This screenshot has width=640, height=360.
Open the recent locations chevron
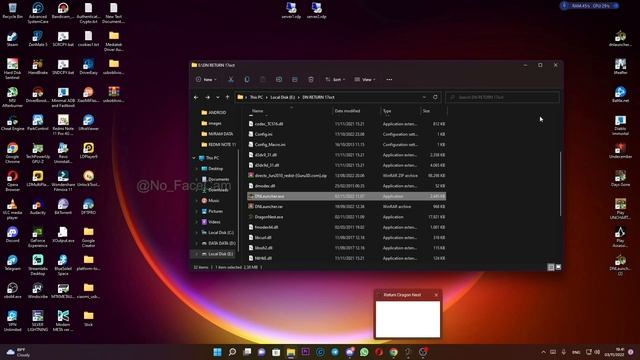(x=218, y=97)
